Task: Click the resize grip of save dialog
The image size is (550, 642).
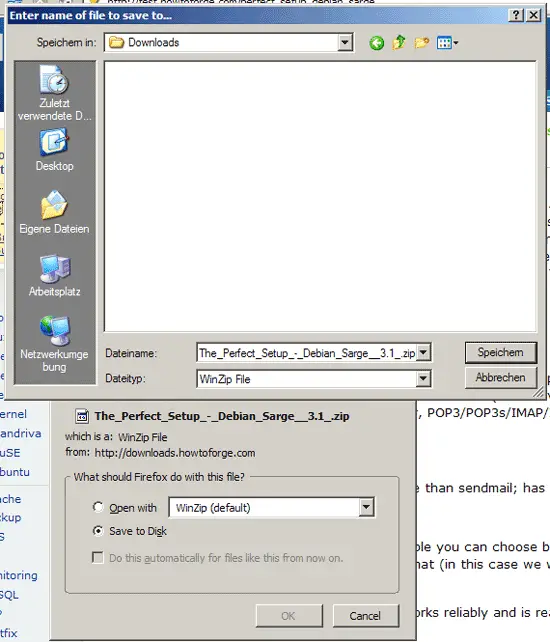Action: click(539, 393)
